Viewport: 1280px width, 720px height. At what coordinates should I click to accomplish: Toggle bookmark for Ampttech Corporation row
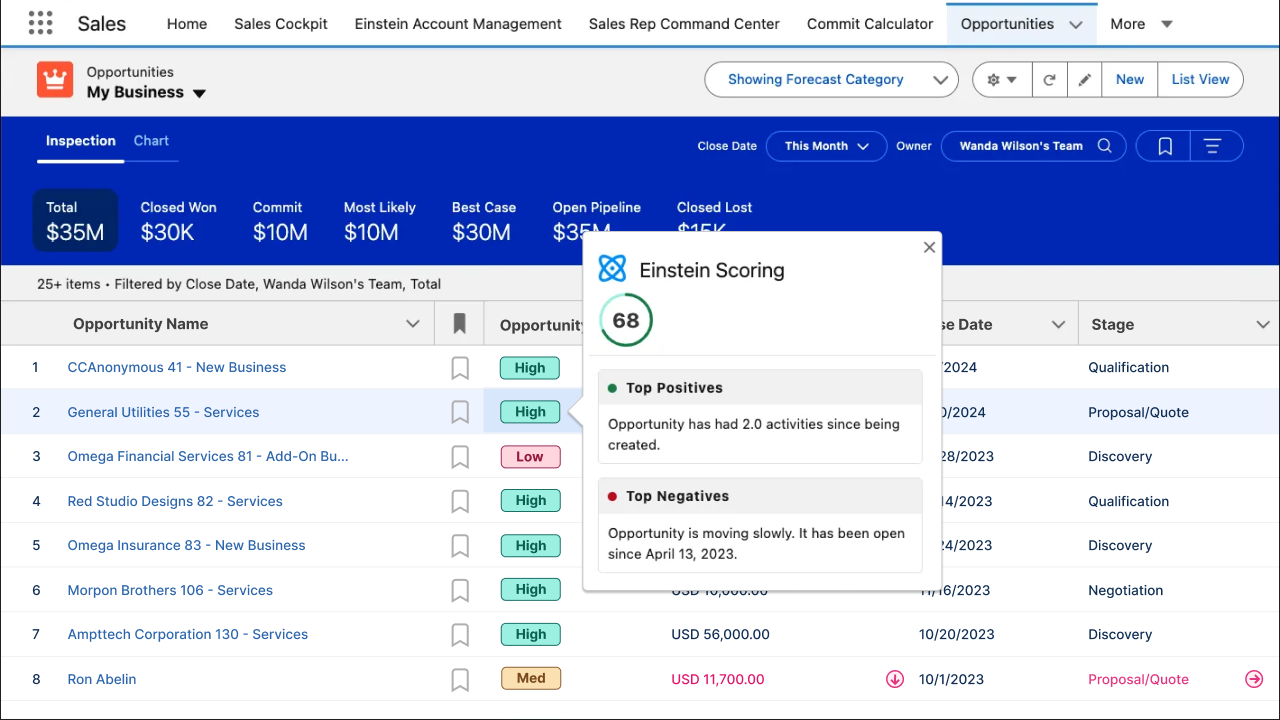coord(460,635)
